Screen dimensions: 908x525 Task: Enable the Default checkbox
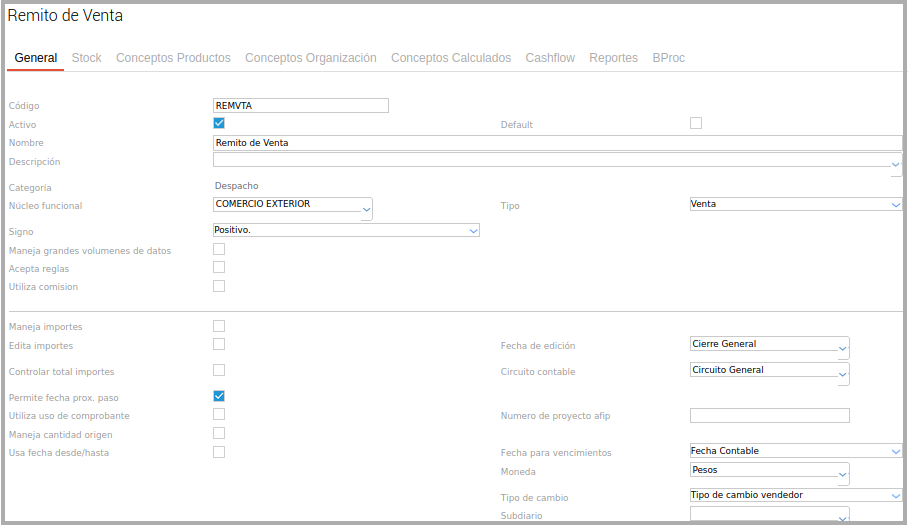click(x=696, y=123)
